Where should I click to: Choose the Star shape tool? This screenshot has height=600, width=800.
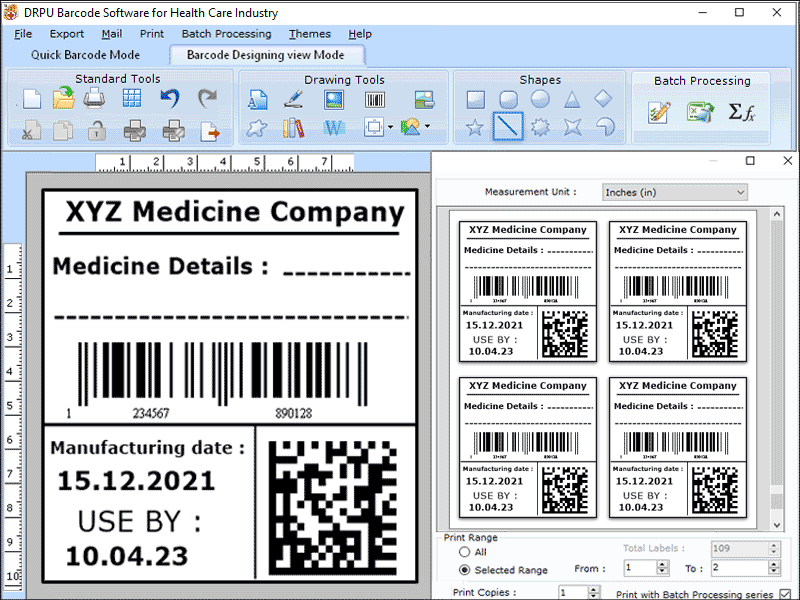pos(473,126)
